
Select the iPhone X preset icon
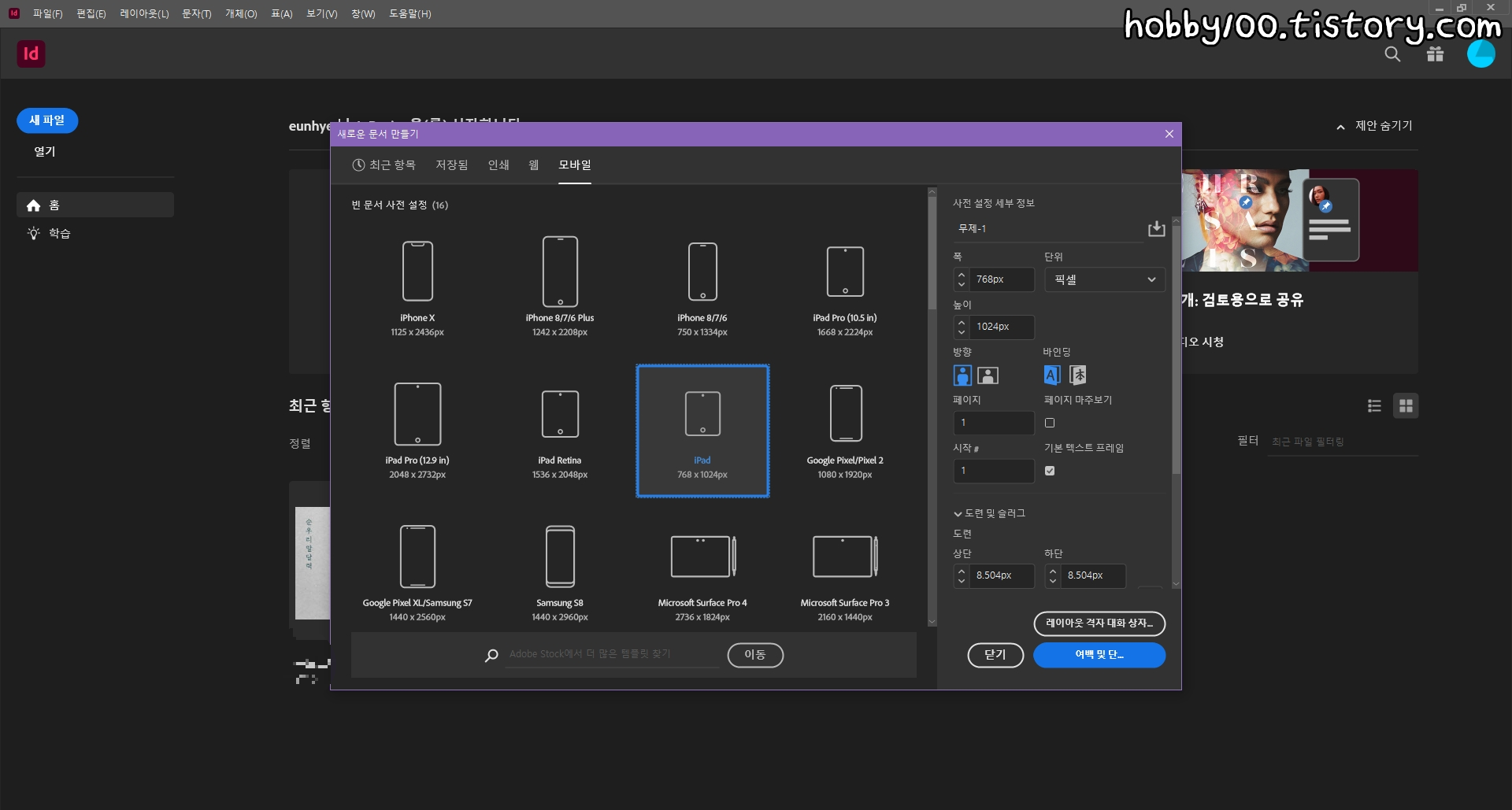coord(417,271)
